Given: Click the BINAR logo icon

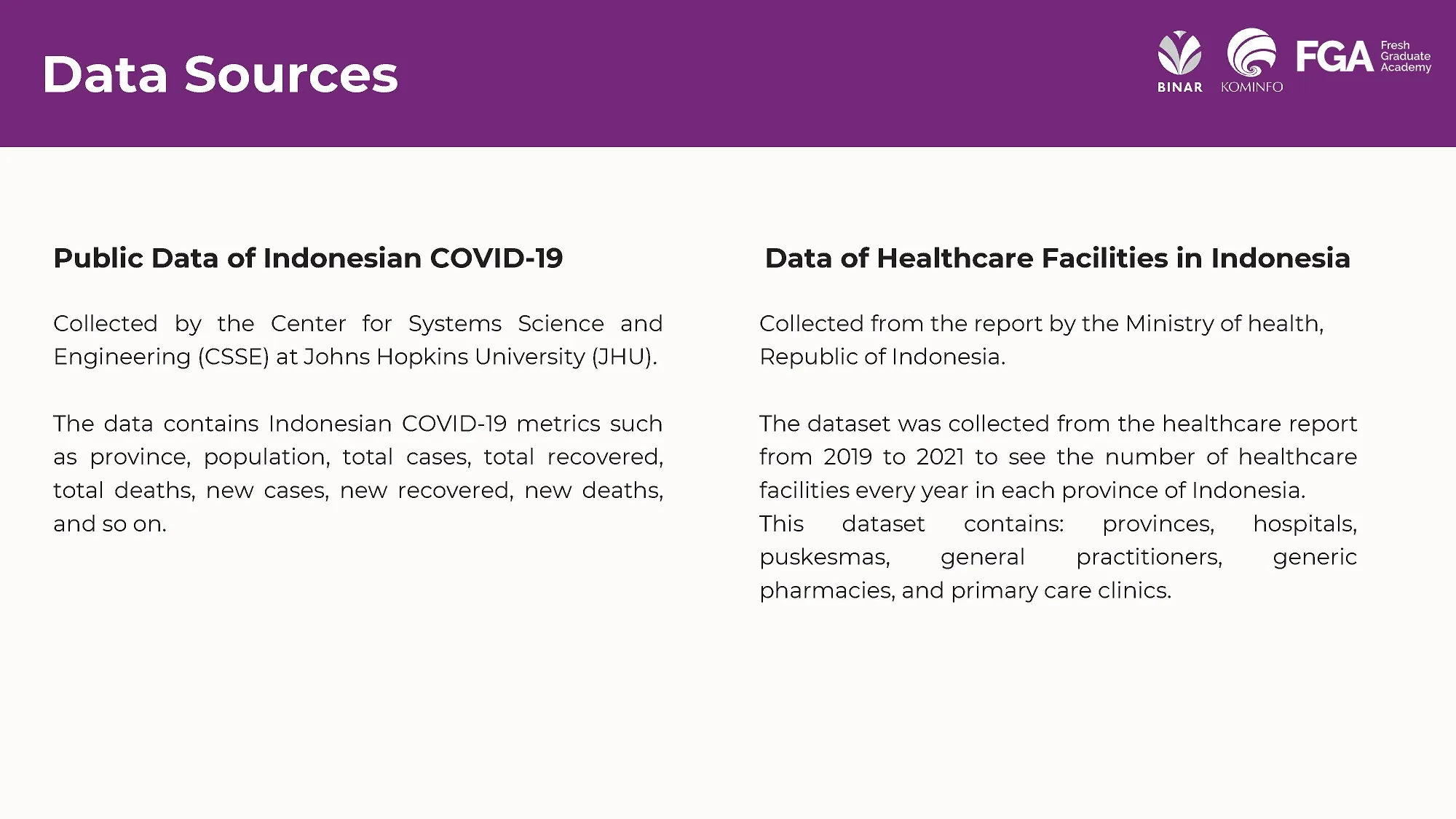Looking at the screenshot, I should pos(1179,55).
